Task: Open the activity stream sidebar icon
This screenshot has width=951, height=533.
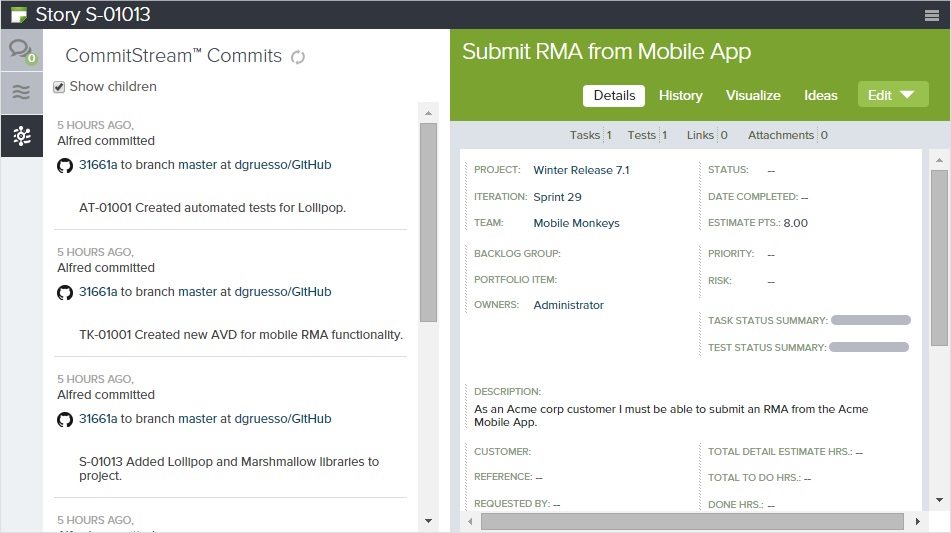Action: pos(22,92)
